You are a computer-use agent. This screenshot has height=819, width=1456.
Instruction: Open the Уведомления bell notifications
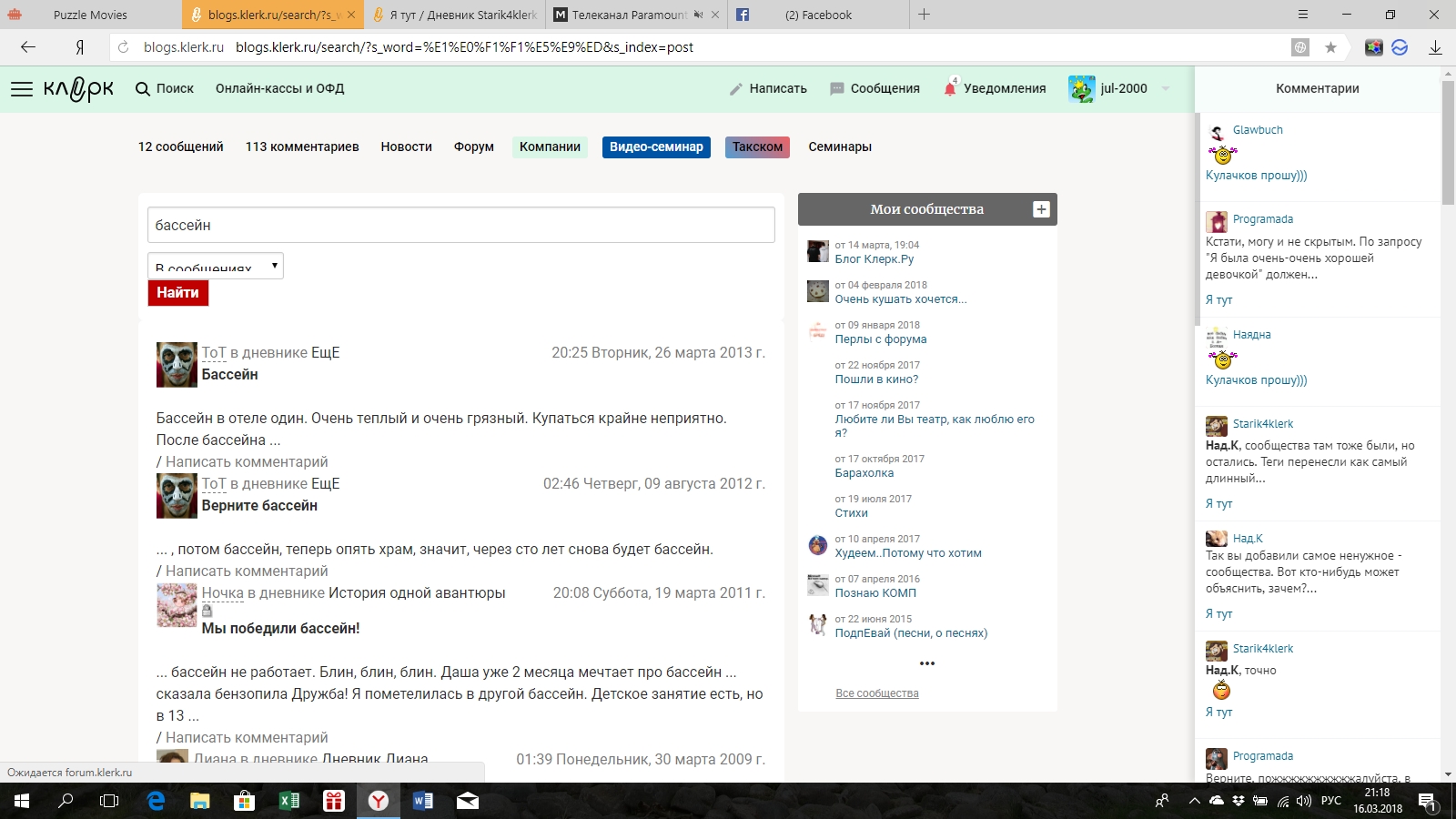click(x=951, y=87)
